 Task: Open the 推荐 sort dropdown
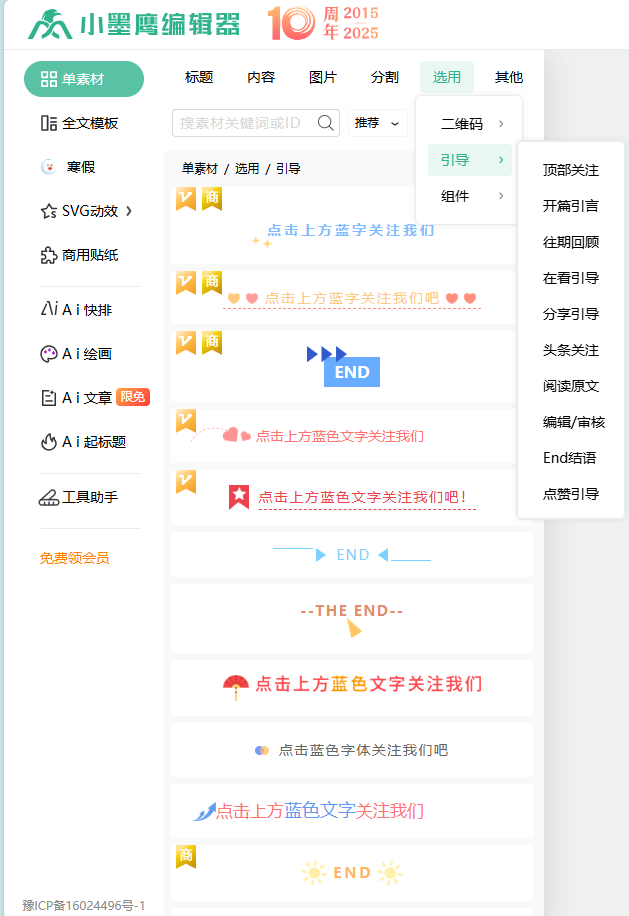(377, 123)
